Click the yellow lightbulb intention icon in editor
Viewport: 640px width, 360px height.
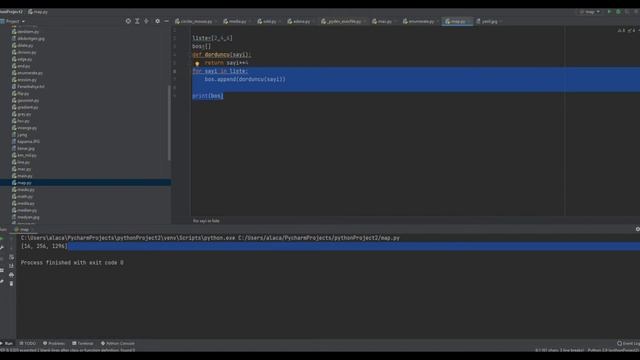pyautogui.click(x=197, y=63)
